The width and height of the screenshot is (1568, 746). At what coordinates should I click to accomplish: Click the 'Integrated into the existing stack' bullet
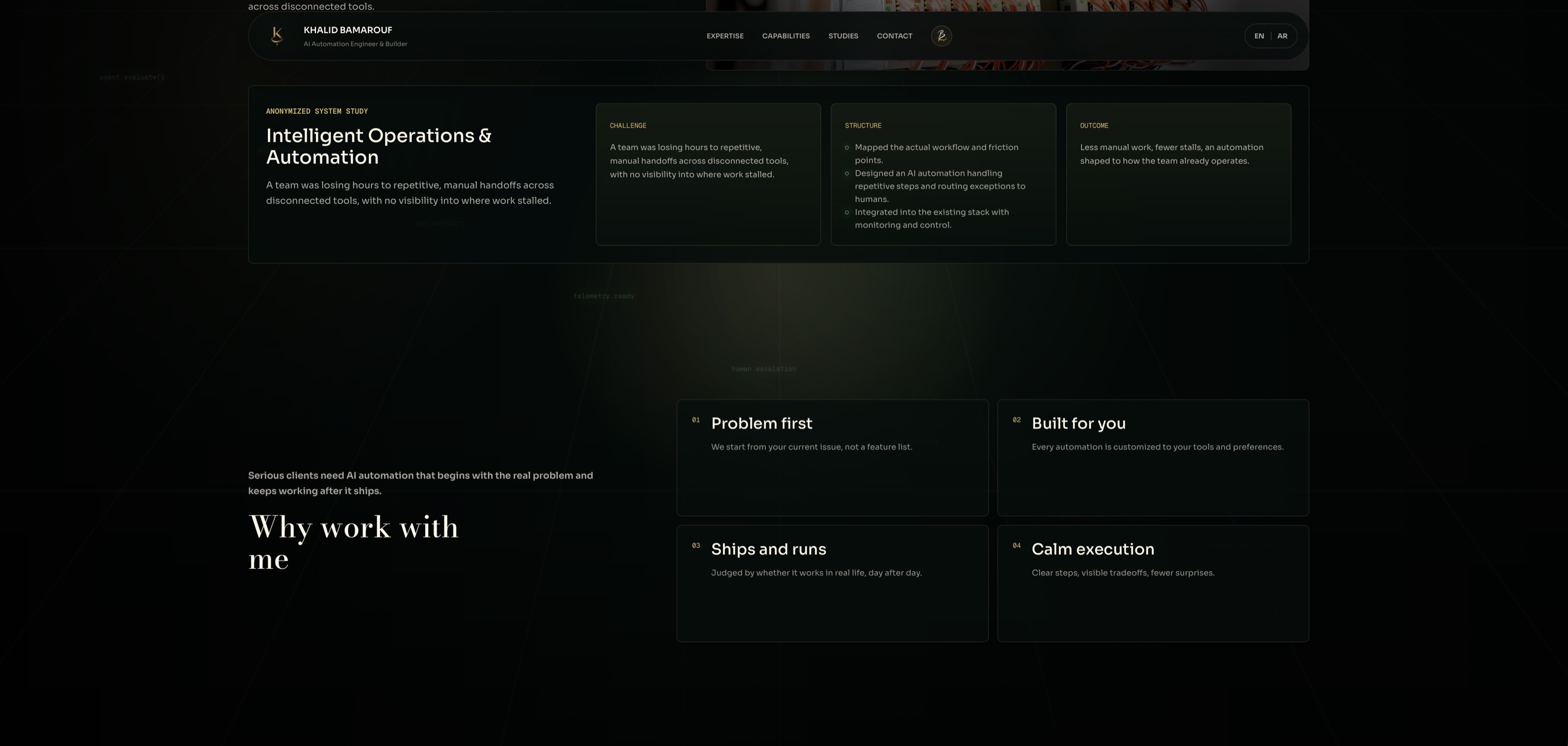point(931,218)
